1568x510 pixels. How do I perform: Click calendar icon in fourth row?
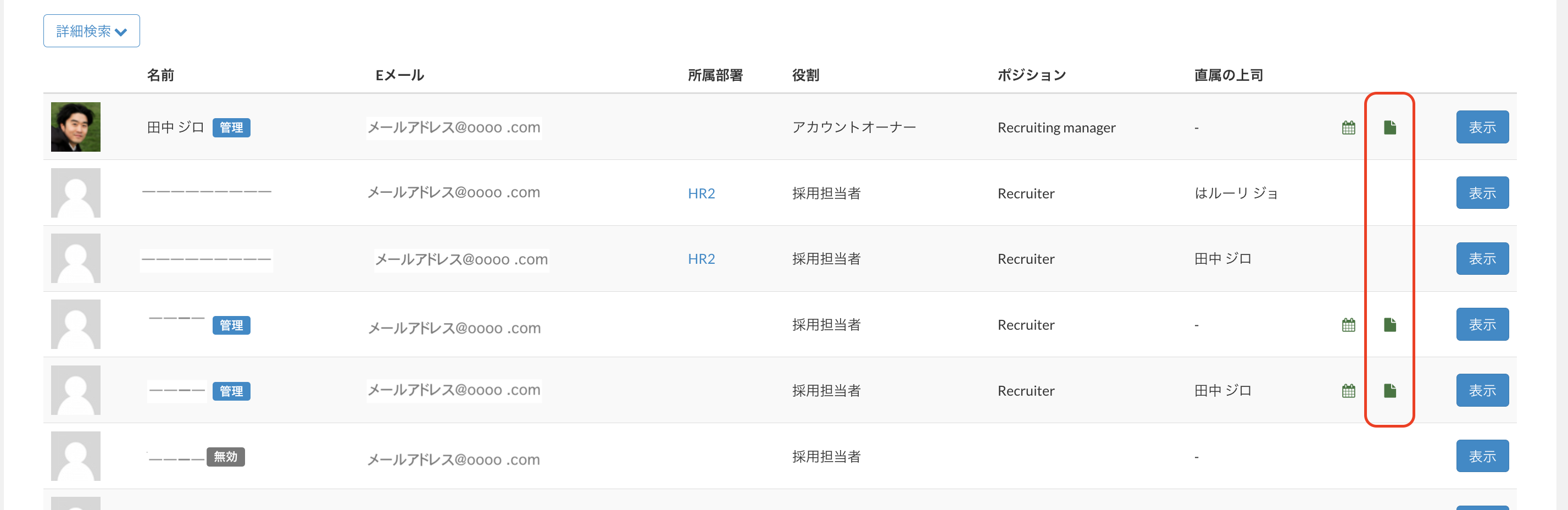pos(1348,324)
